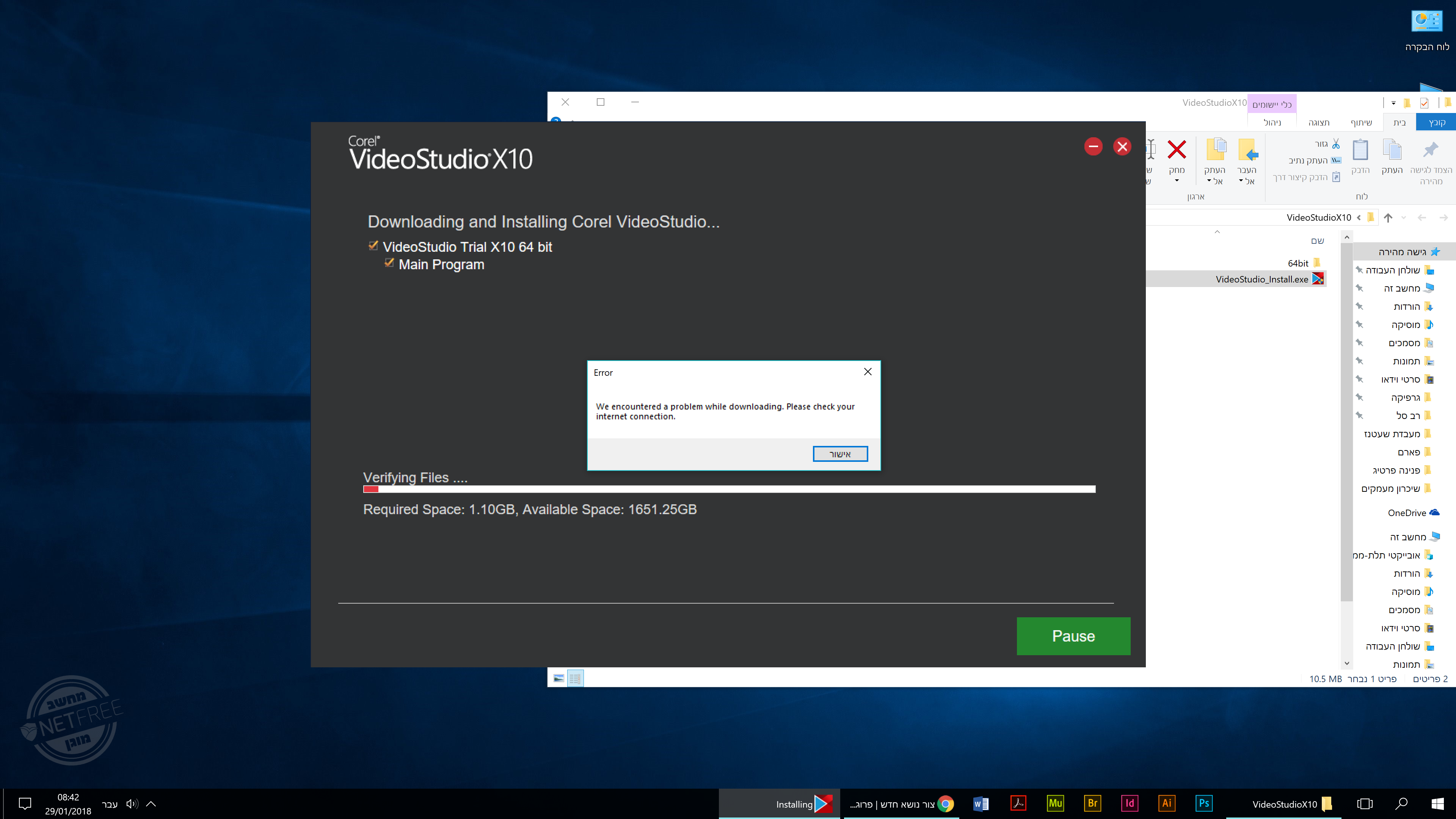Screen dimensions: 1456x819
Task: Click העתק נתיב (Copy path) in ribbon
Action: click(x=1315, y=160)
